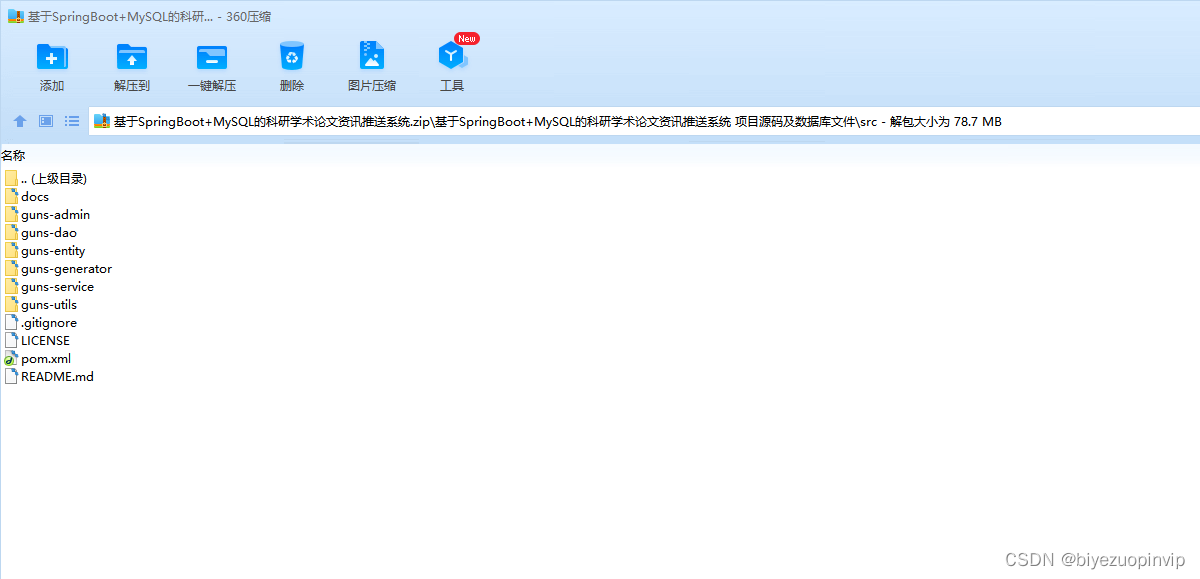Select the guns-service folder

[x=56, y=286]
